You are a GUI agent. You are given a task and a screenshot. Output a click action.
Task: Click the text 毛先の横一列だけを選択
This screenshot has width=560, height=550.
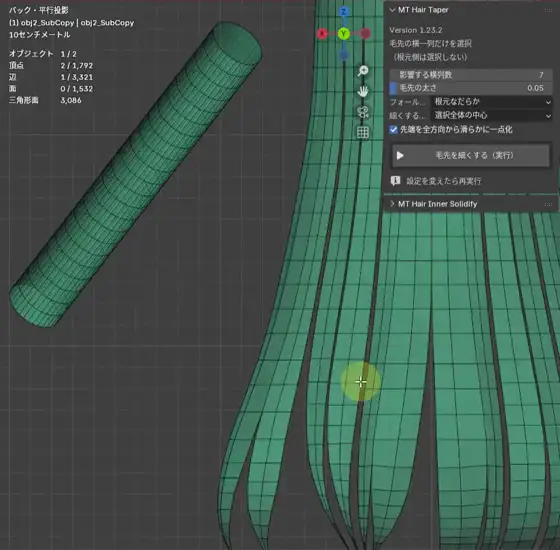tap(430, 44)
